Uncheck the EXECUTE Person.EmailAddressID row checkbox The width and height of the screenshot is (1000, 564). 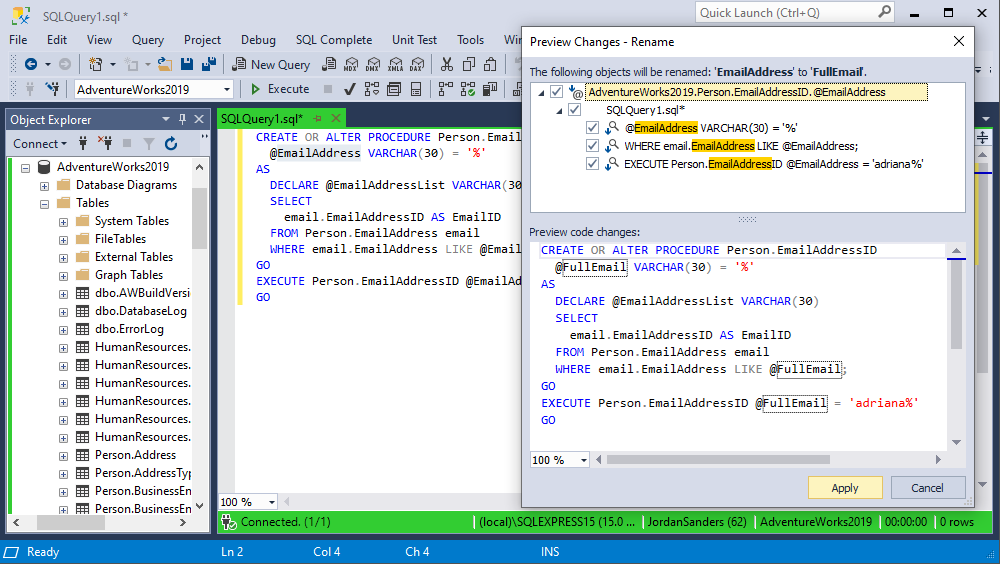592,164
